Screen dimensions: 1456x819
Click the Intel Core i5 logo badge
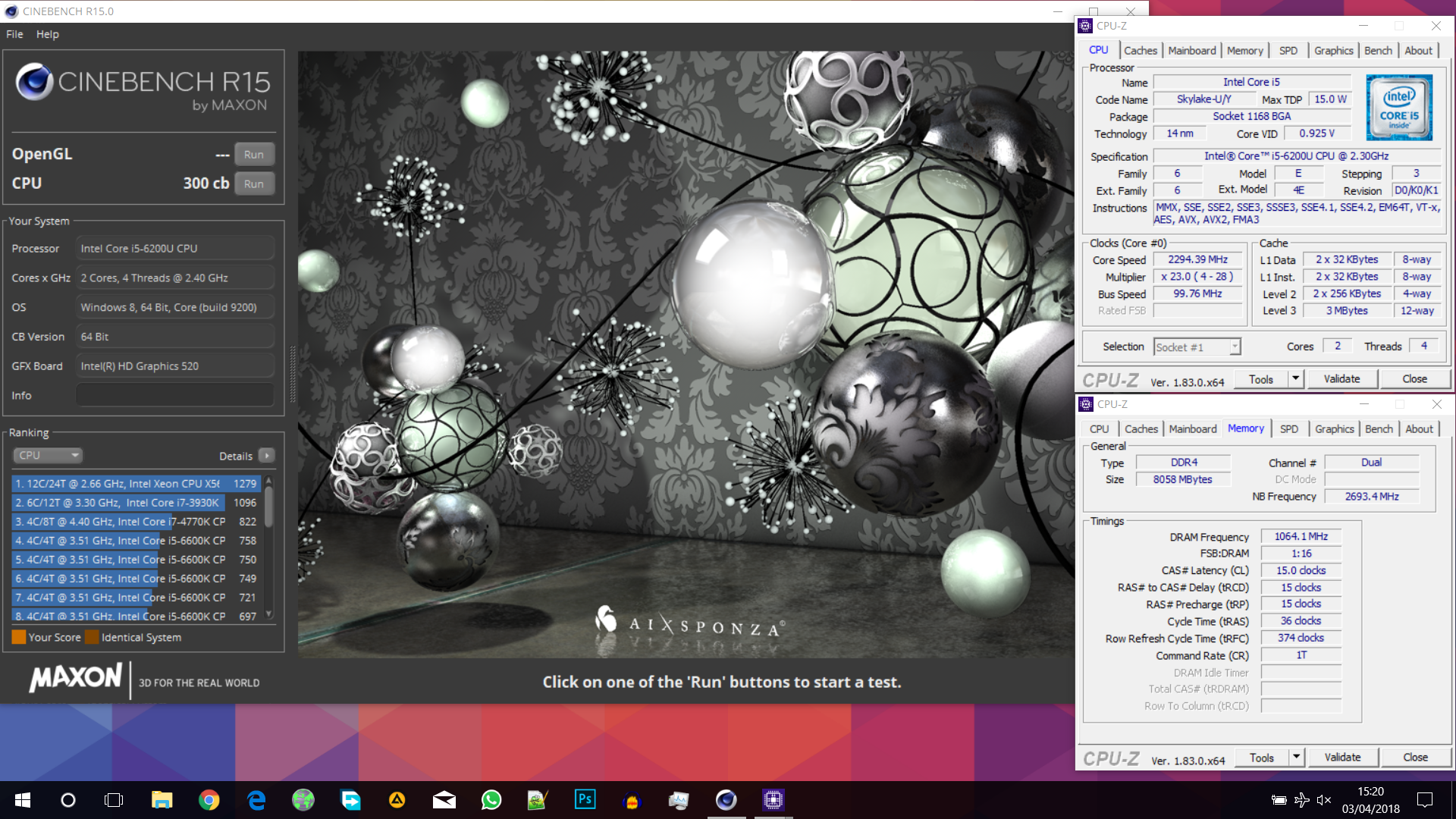[1399, 107]
